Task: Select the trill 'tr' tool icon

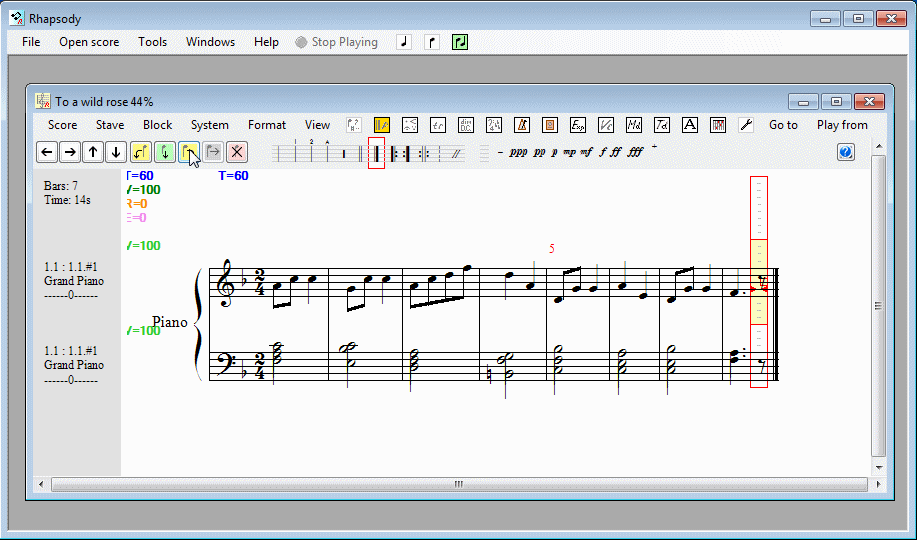Action: click(x=438, y=125)
